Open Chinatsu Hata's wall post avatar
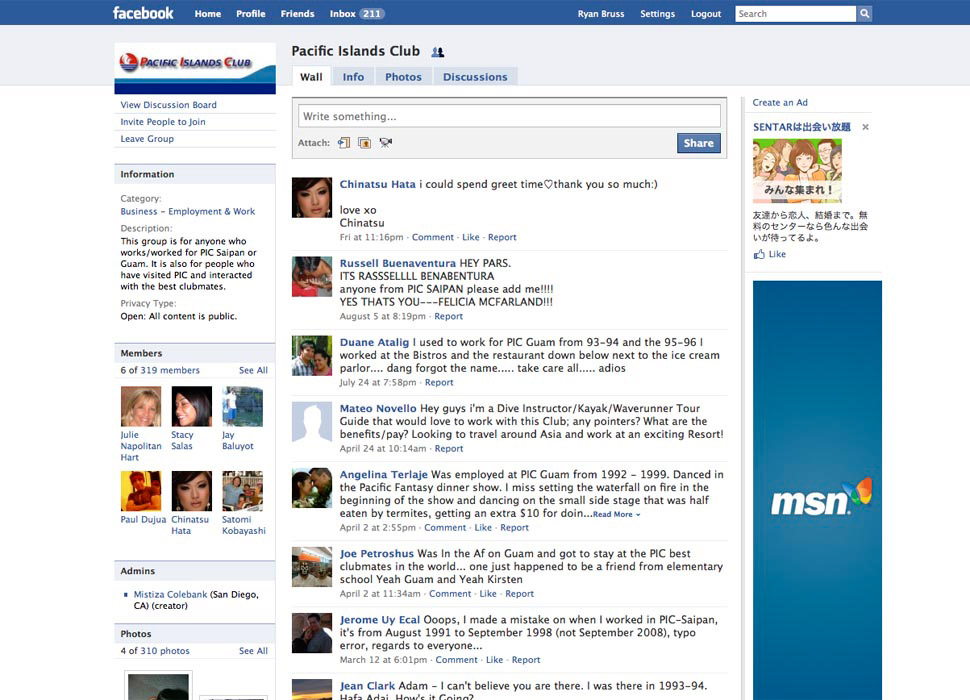This screenshot has height=700, width=970. [x=312, y=197]
